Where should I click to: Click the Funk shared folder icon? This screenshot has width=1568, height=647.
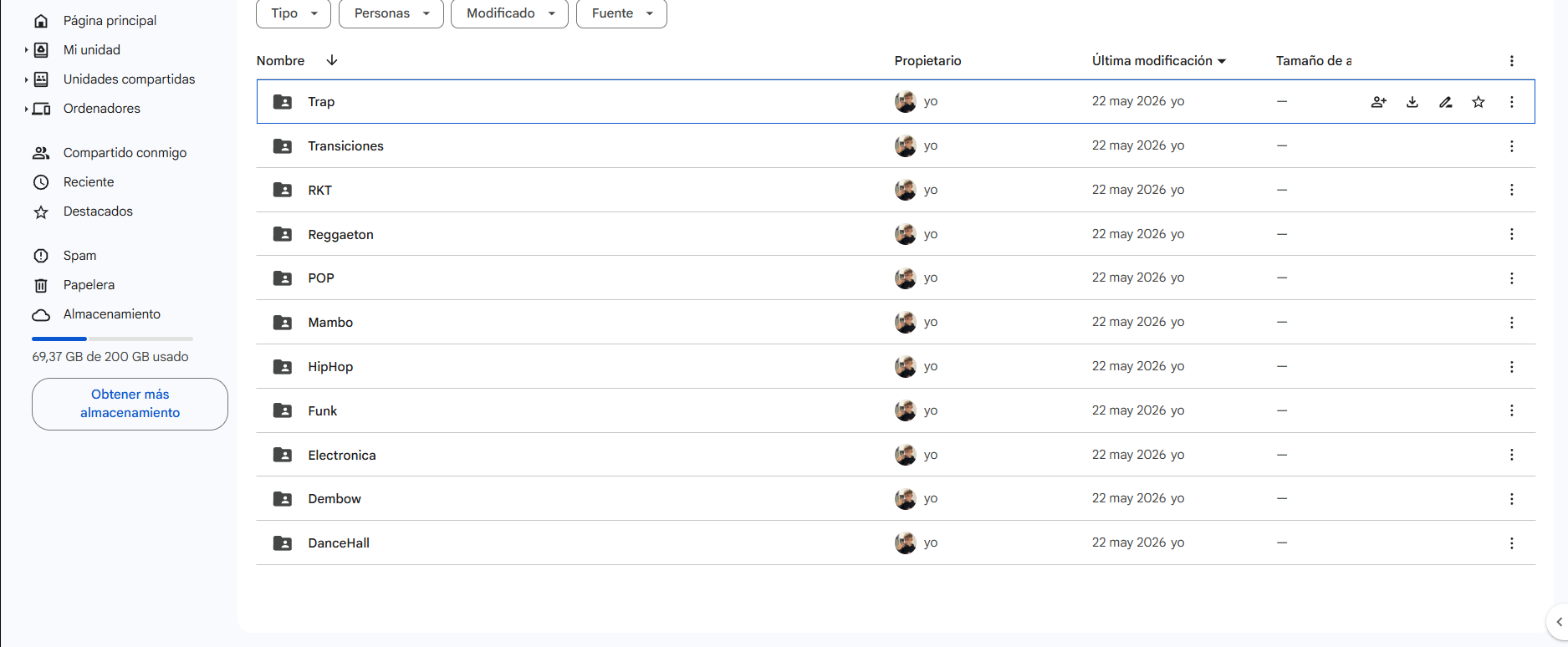(283, 410)
